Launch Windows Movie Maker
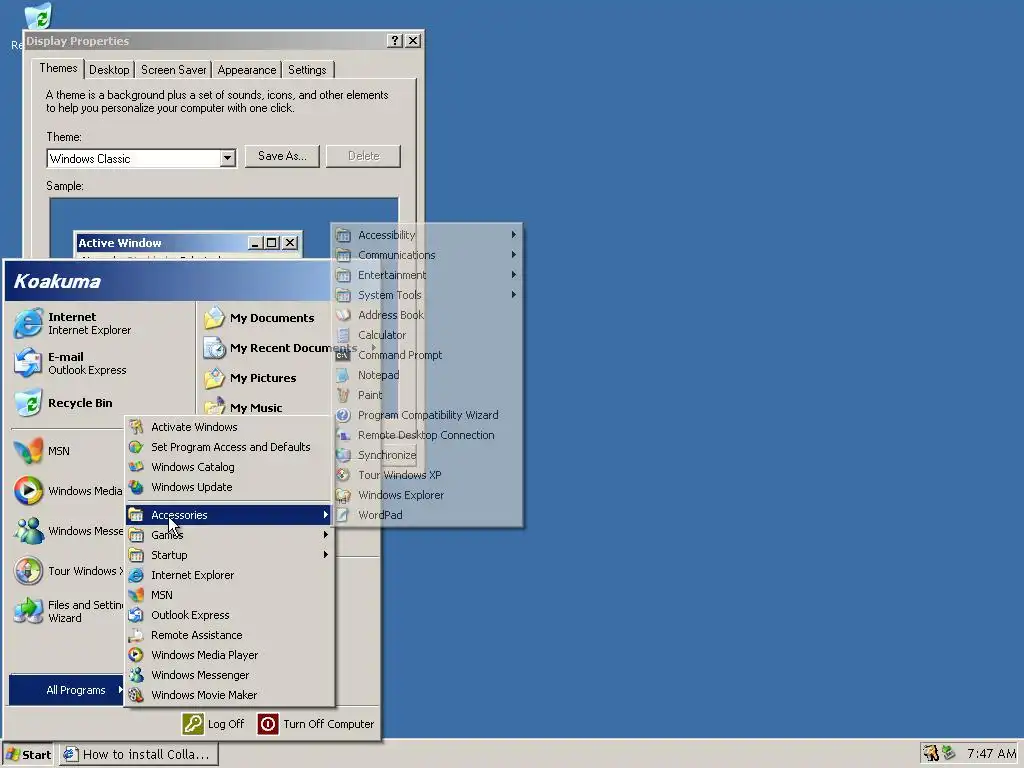Image resolution: width=1024 pixels, height=768 pixels. tap(229, 696)
